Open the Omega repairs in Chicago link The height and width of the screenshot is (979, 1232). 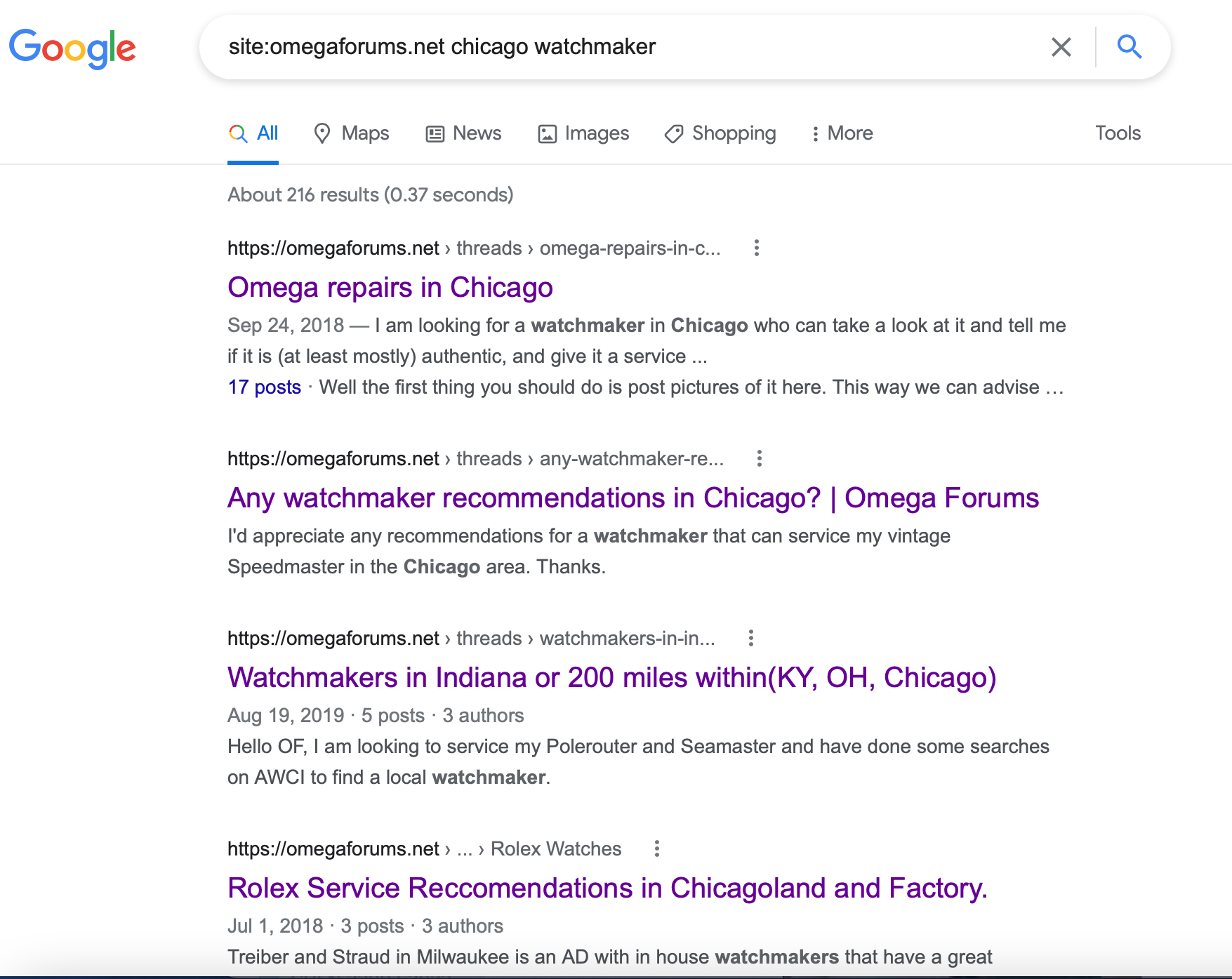390,288
